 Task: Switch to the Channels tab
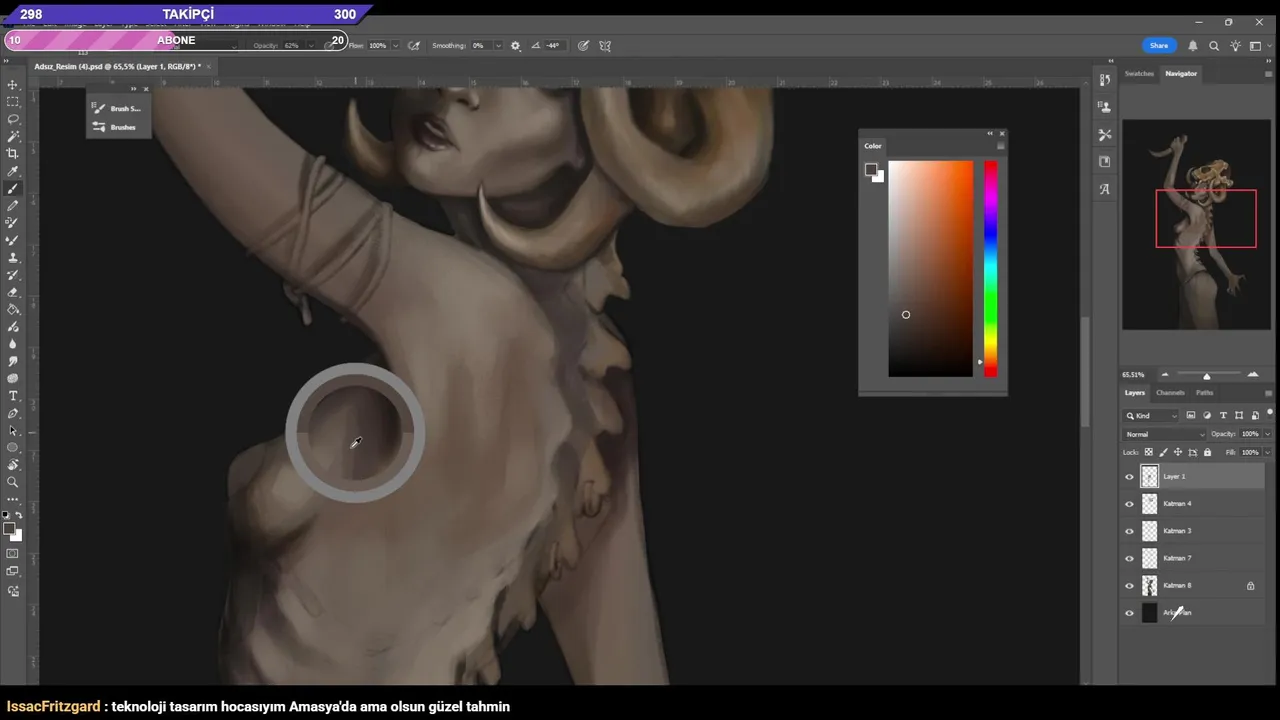click(1170, 393)
